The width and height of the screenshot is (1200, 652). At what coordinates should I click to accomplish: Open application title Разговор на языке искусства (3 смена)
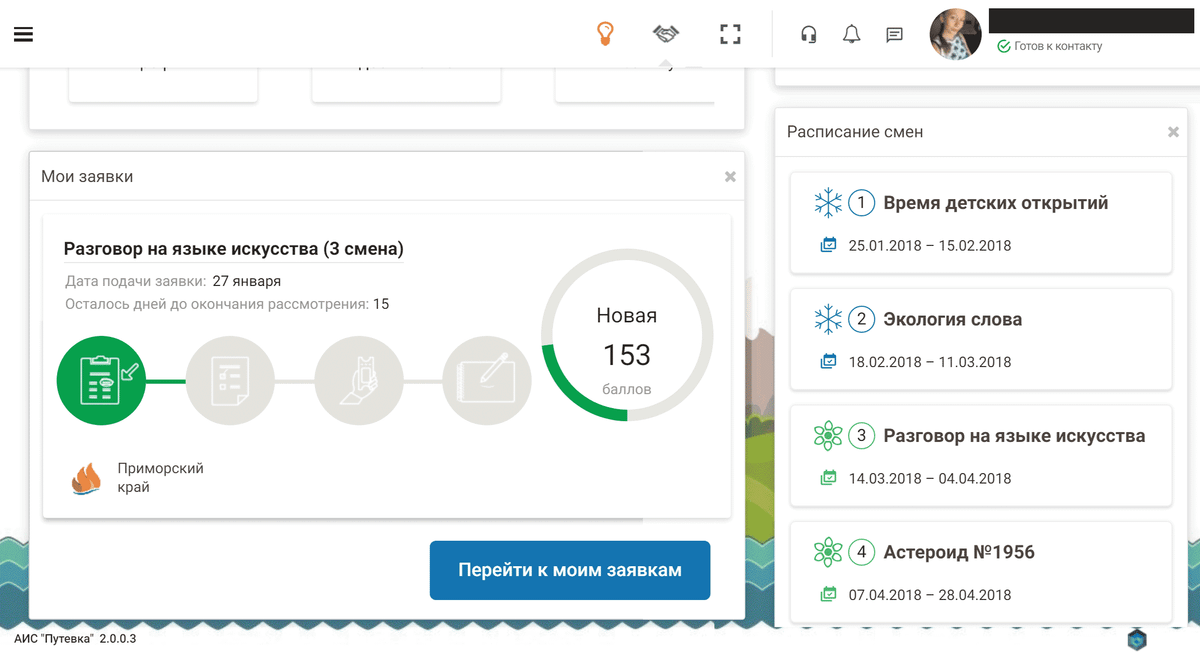click(233, 249)
